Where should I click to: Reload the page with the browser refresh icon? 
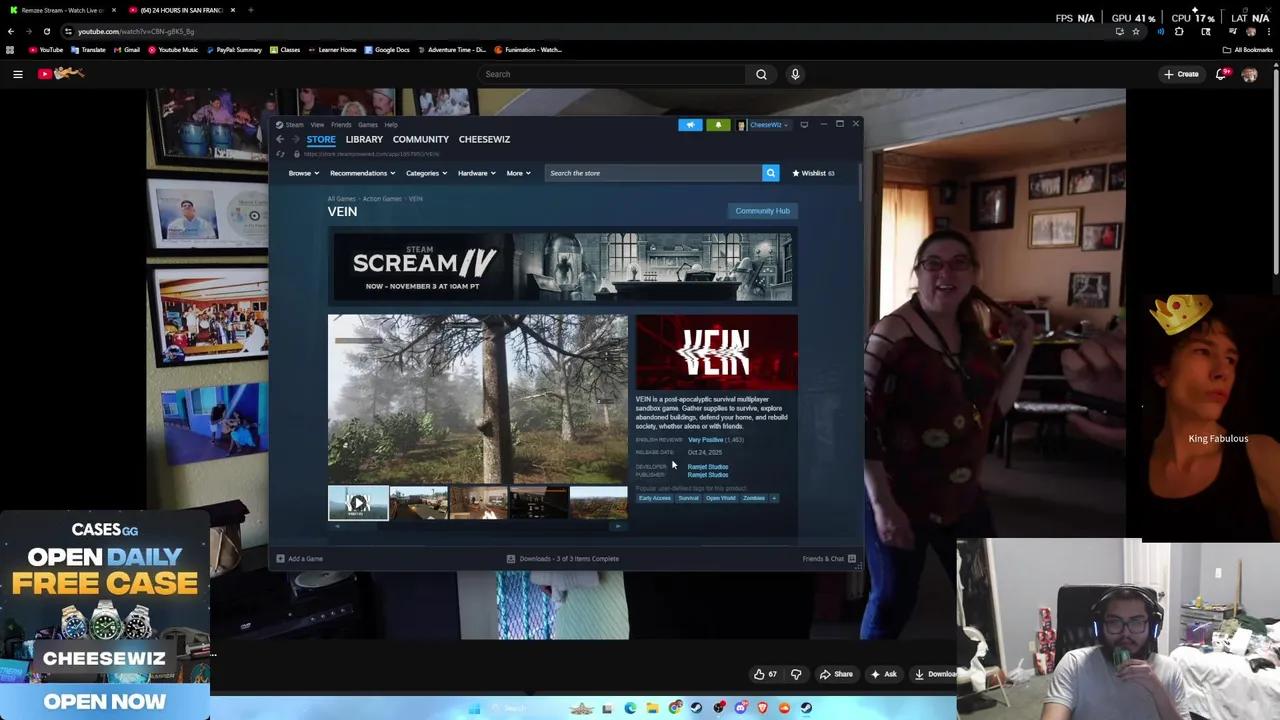click(46, 31)
